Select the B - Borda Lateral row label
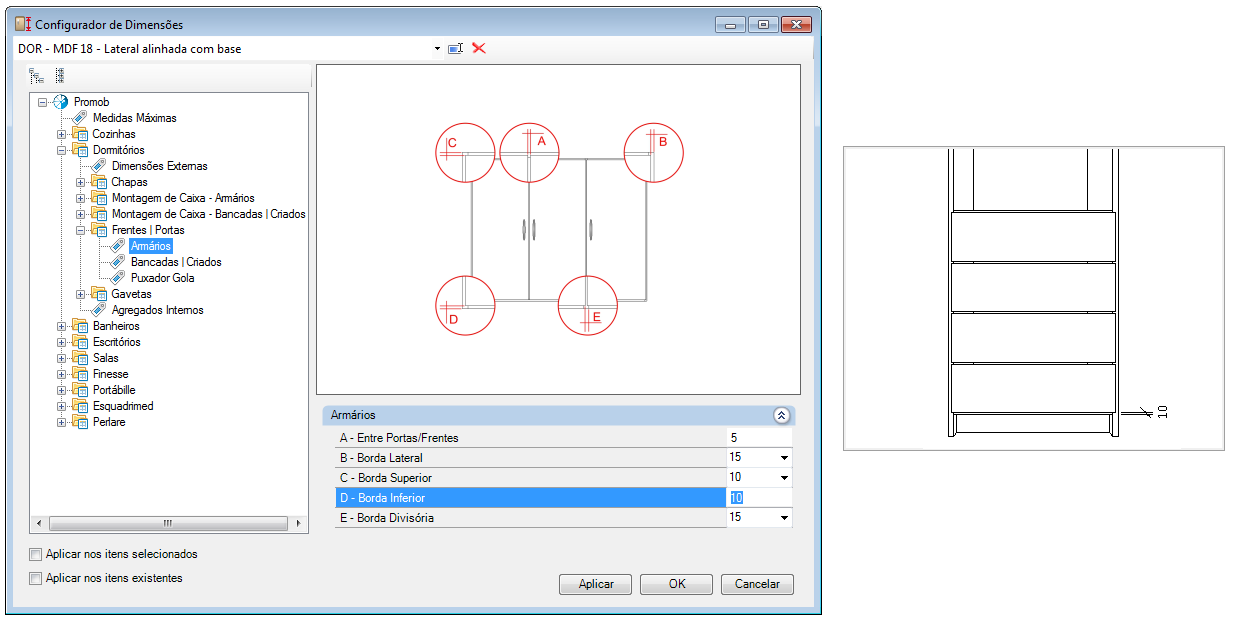Viewport: 1242px width, 621px height. pos(381,458)
